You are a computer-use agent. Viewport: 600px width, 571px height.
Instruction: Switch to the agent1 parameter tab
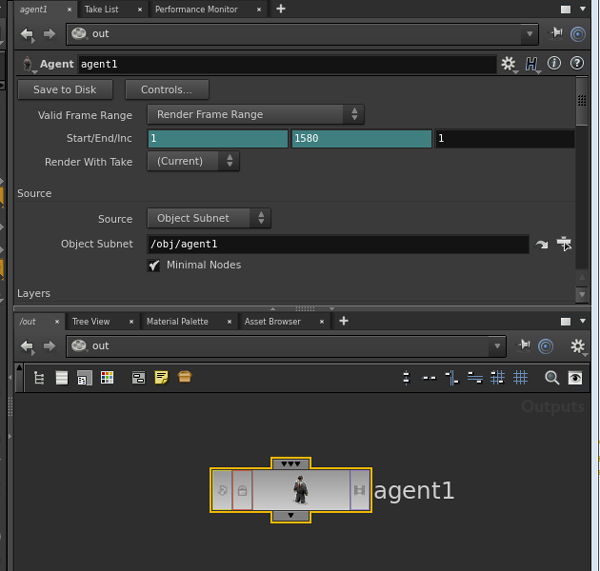pyautogui.click(x=34, y=10)
